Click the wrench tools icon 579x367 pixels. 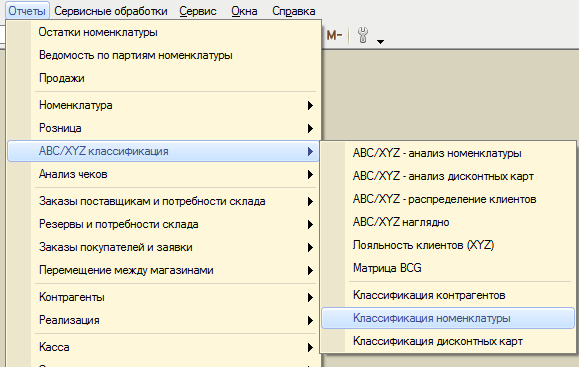363,35
